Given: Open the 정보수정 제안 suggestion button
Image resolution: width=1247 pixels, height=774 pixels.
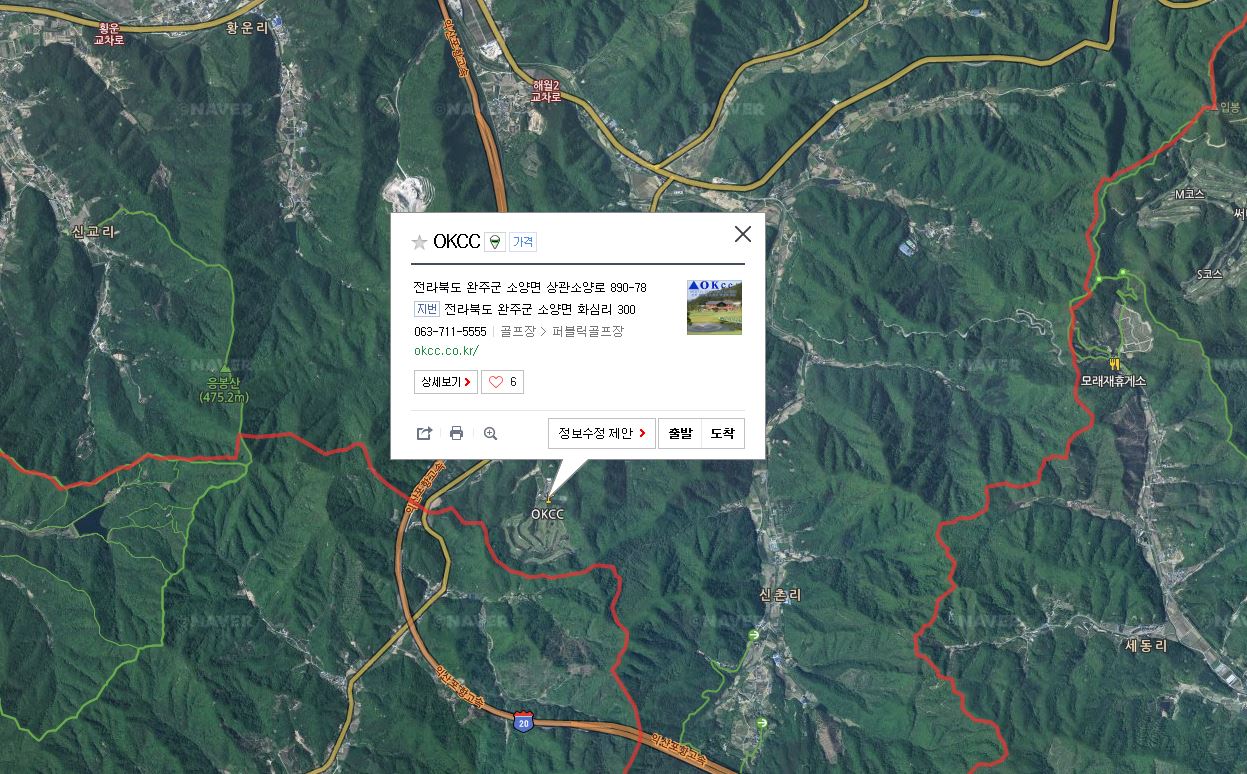Looking at the screenshot, I should (602, 433).
